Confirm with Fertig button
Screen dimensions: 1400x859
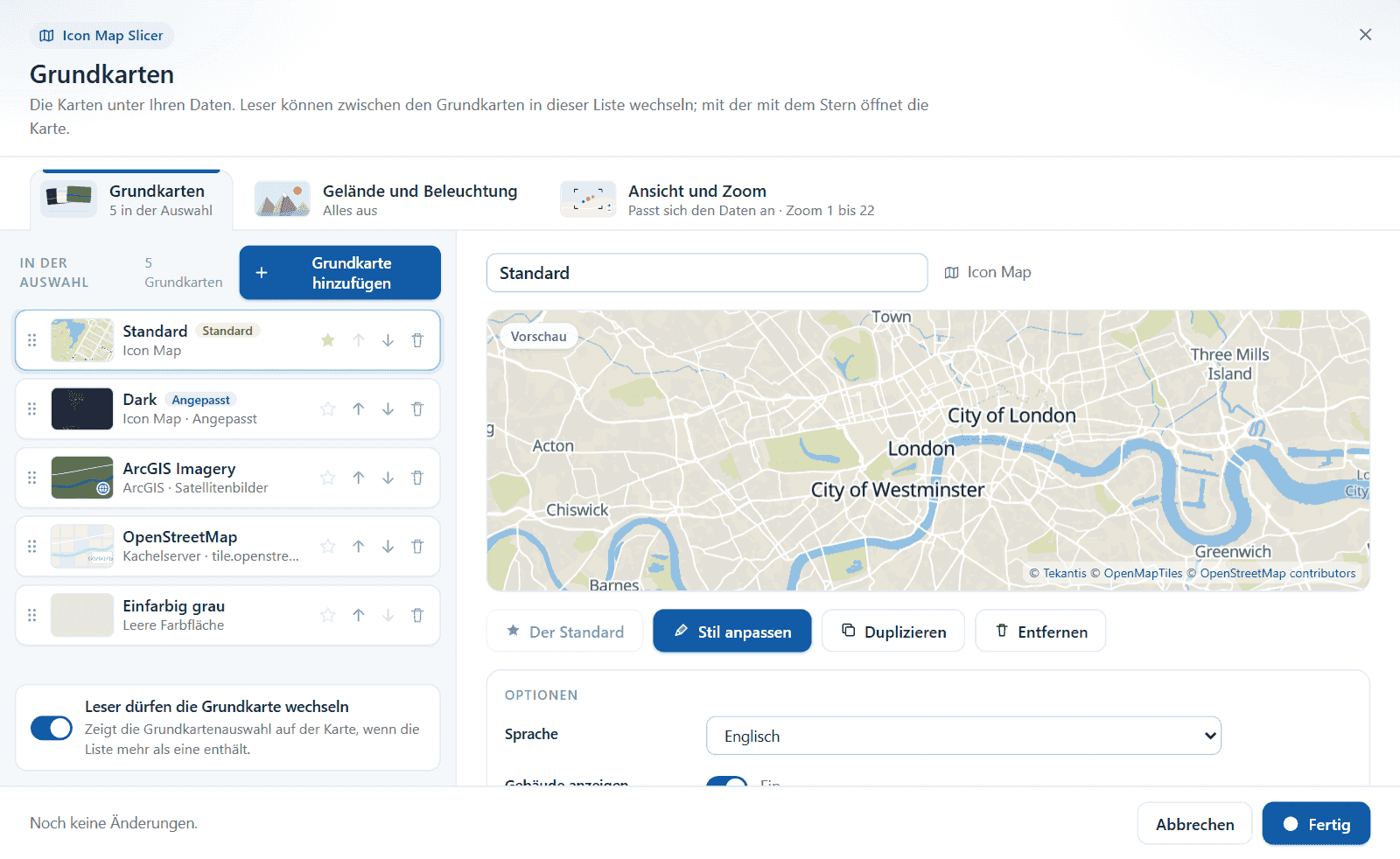(x=1316, y=824)
